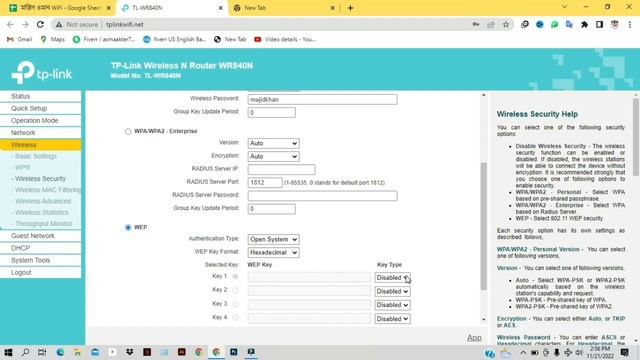Switch to the Google Sheets tab
The height and width of the screenshot is (360, 640).
[59, 8]
